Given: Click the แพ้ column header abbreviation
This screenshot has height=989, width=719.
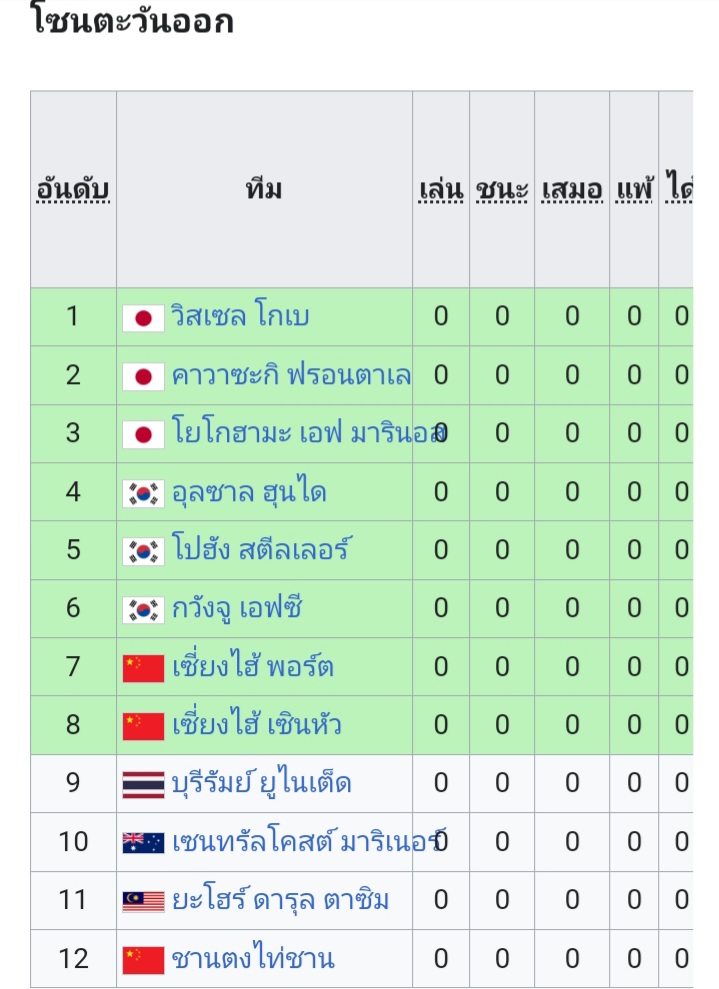Looking at the screenshot, I should 634,189.
